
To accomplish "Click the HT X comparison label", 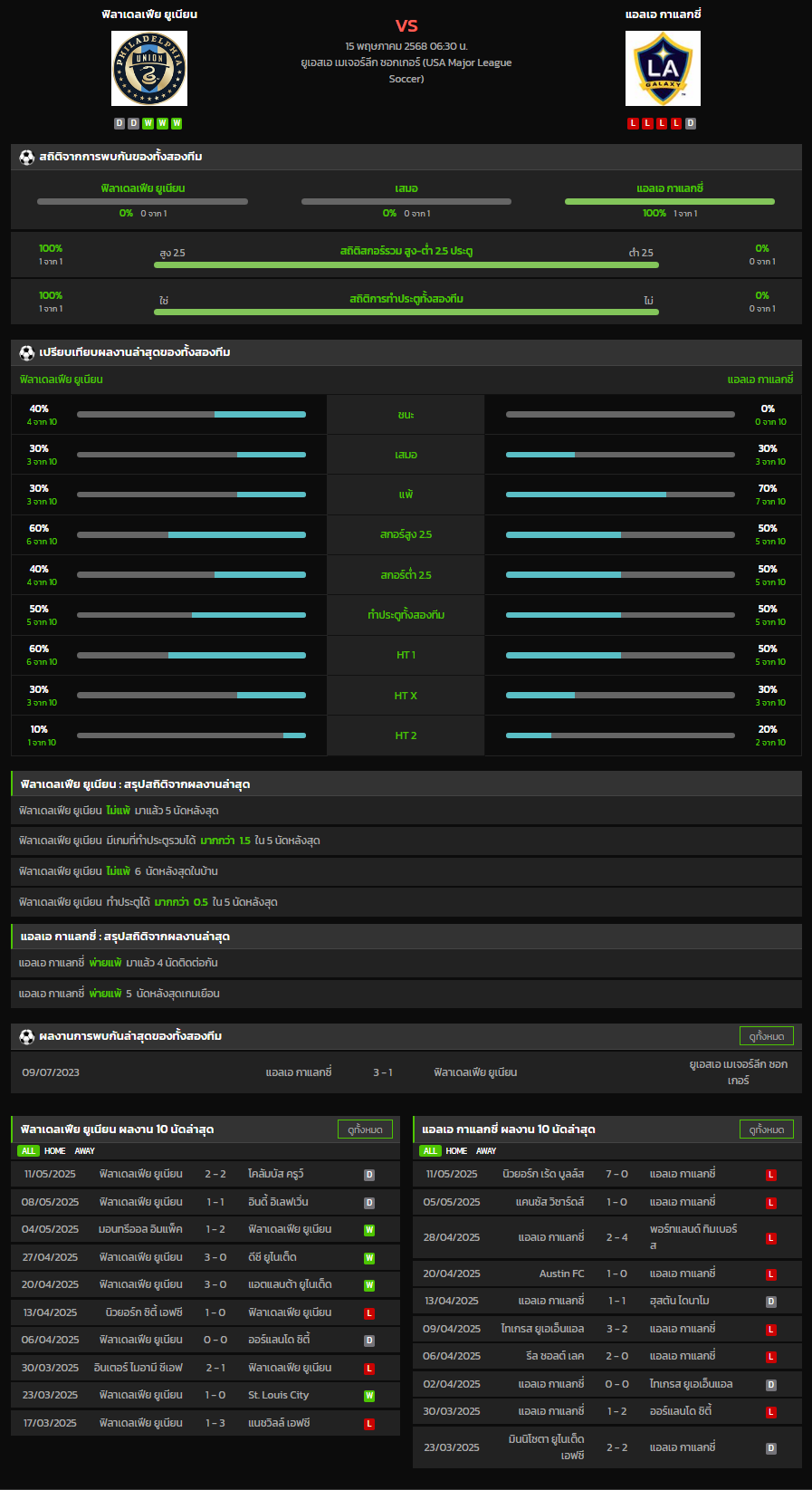I will click(x=406, y=696).
